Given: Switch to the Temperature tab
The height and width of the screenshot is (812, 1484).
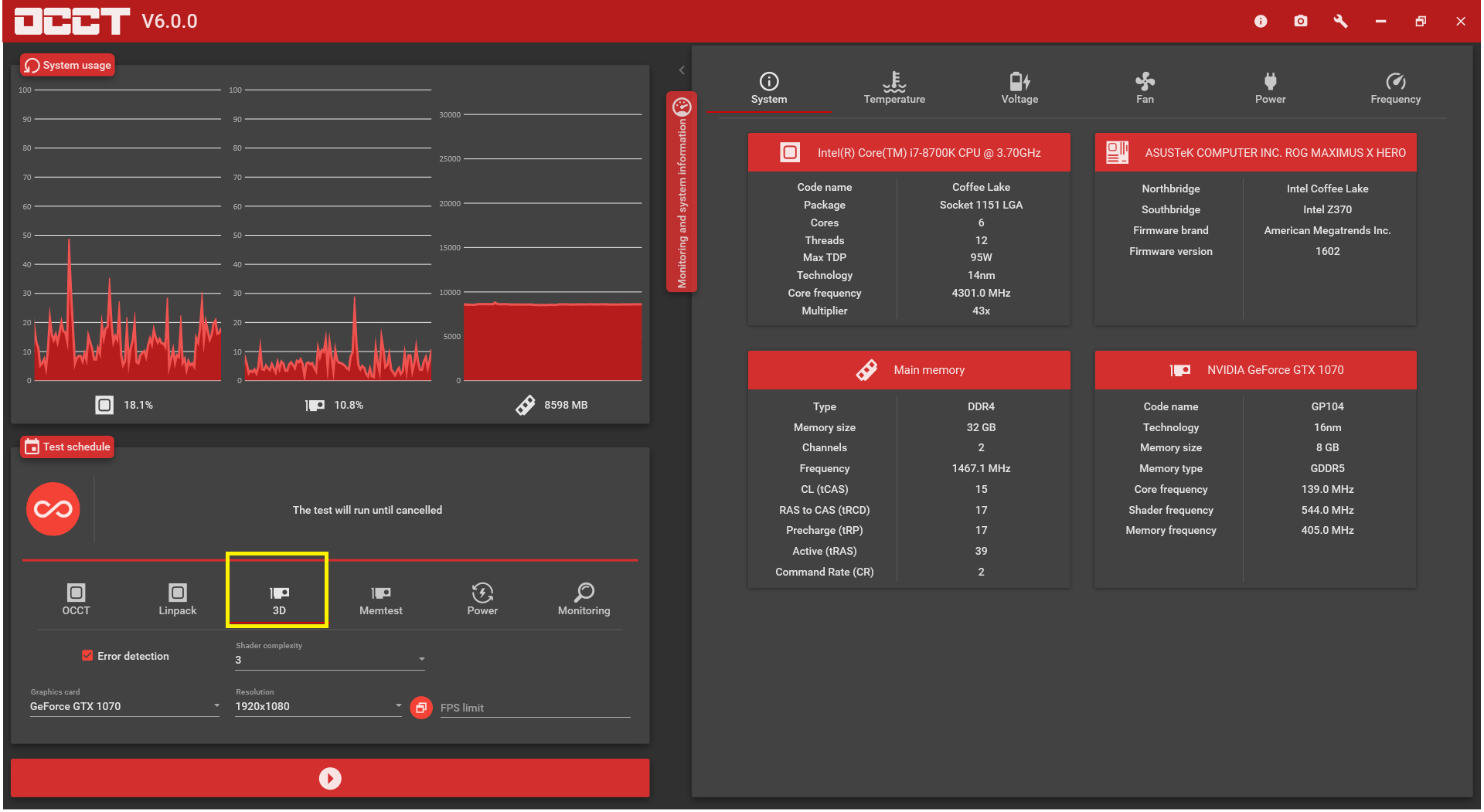Looking at the screenshot, I should click(894, 89).
